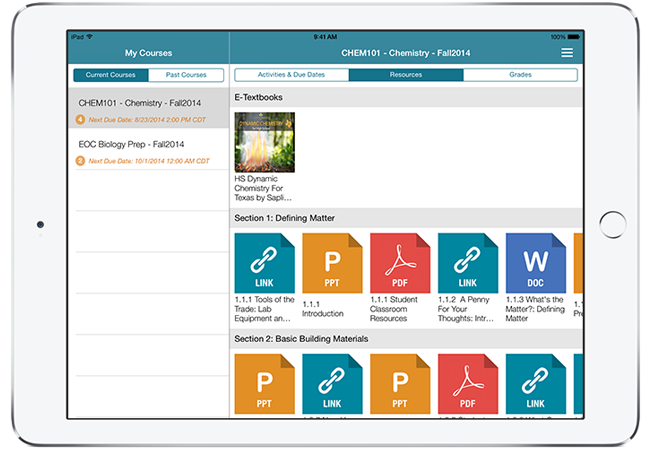Open the hamburger menu icon

(567, 52)
